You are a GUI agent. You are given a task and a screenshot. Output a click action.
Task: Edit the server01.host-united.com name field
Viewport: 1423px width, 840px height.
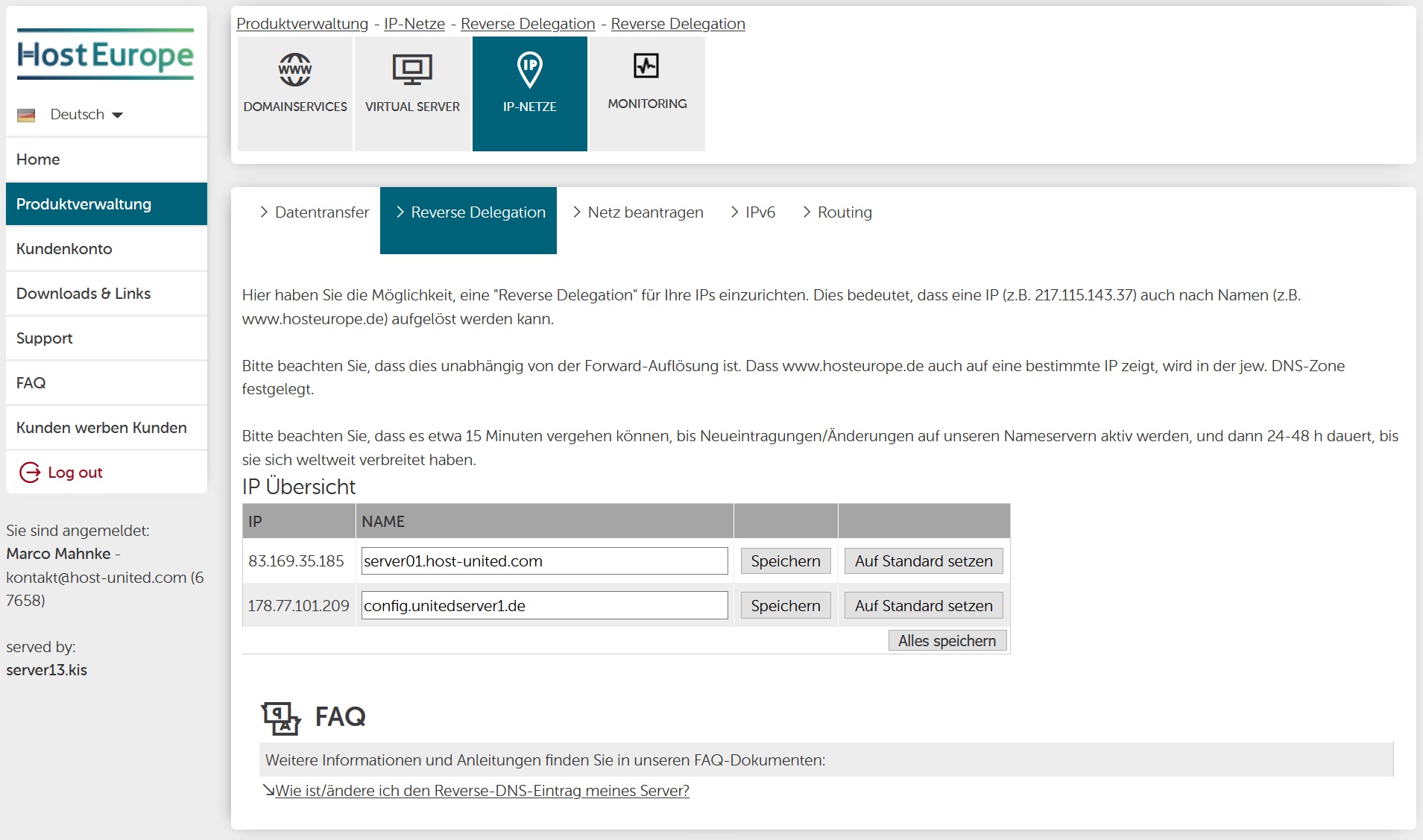[544, 561]
